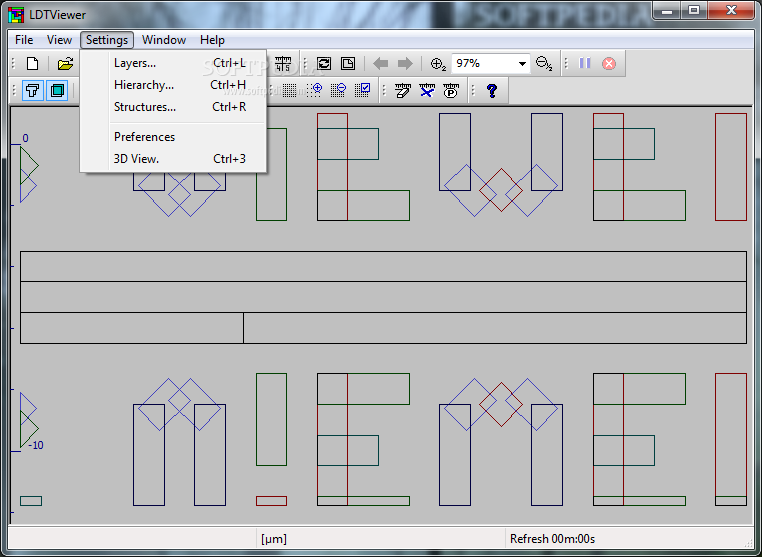Choose Structures... from Settings menu
The height and width of the screenshot is (557, 762).
tap(173, 107)
